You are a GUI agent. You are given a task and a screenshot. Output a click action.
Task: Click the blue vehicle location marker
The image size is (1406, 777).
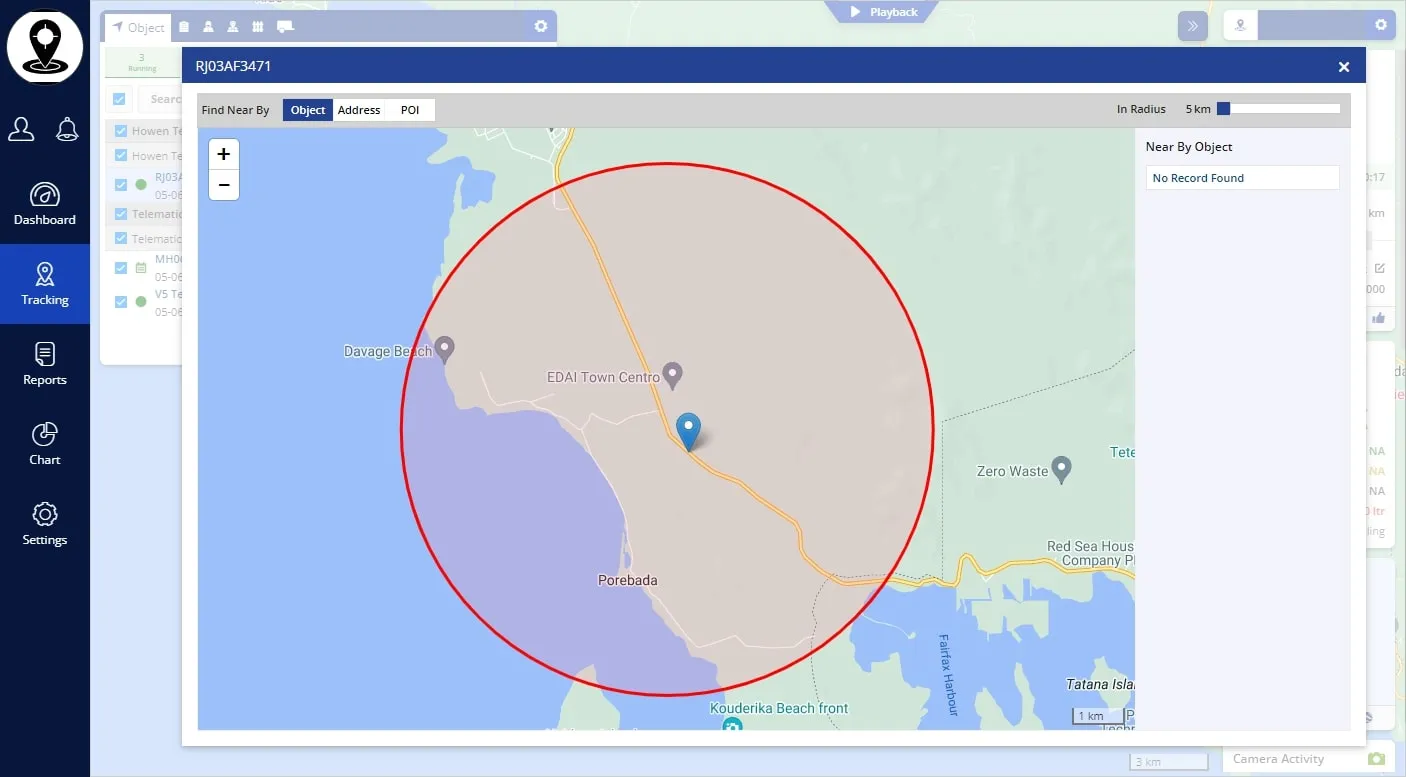688,431
